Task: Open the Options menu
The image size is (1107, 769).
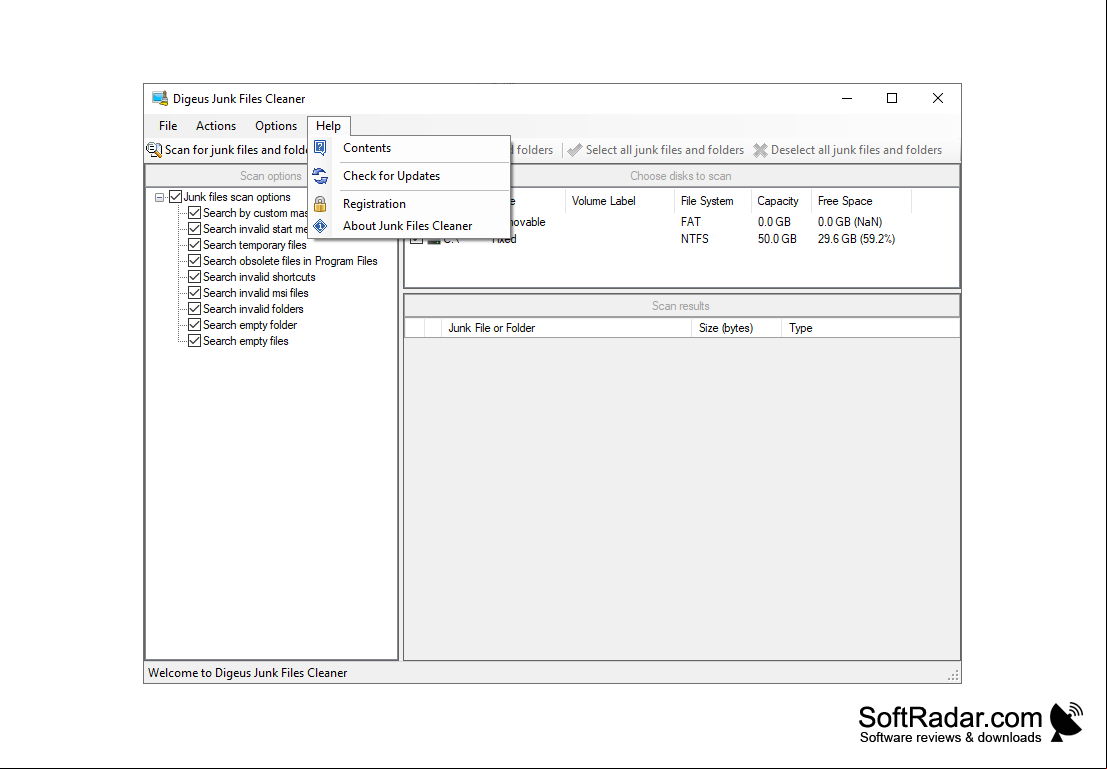Action: click(276, 126)
